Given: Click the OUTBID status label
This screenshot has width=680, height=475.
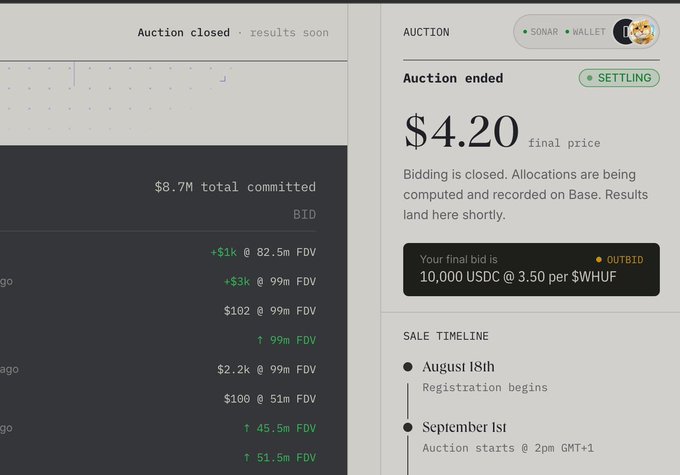Looking at the screenshot, I should click(619, 260).
